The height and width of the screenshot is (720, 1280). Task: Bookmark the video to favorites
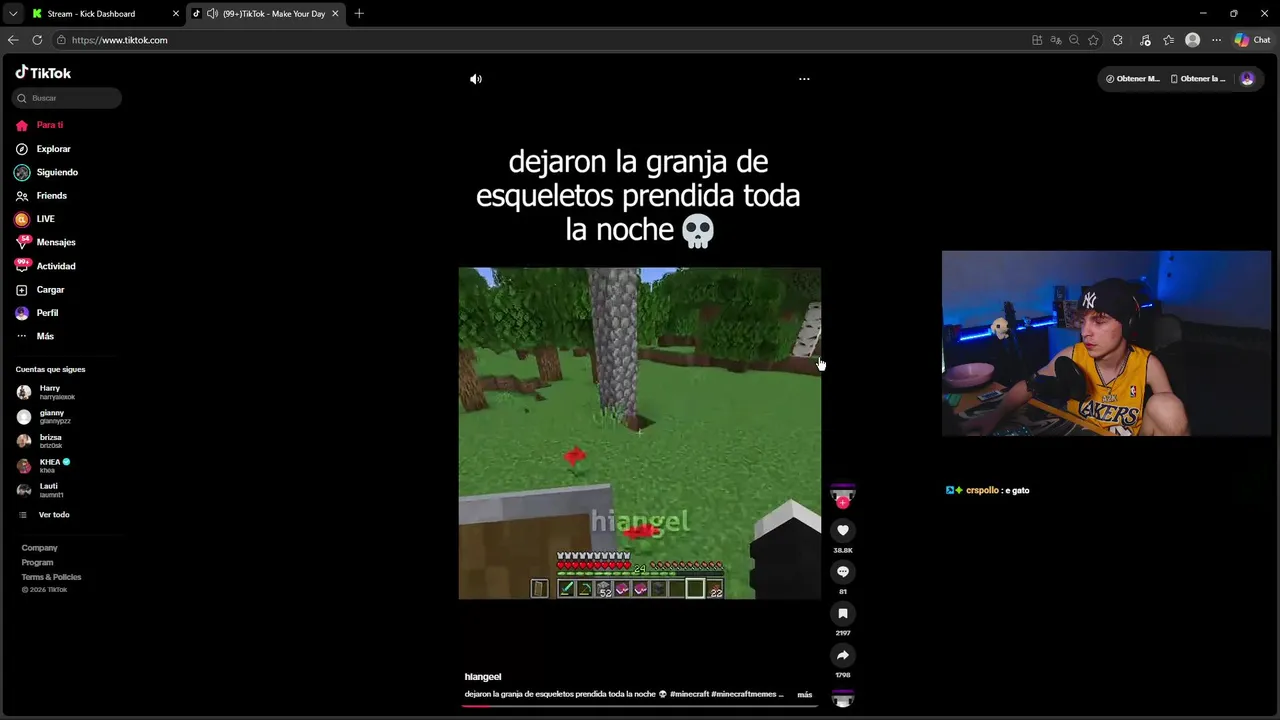click(843, 614)
